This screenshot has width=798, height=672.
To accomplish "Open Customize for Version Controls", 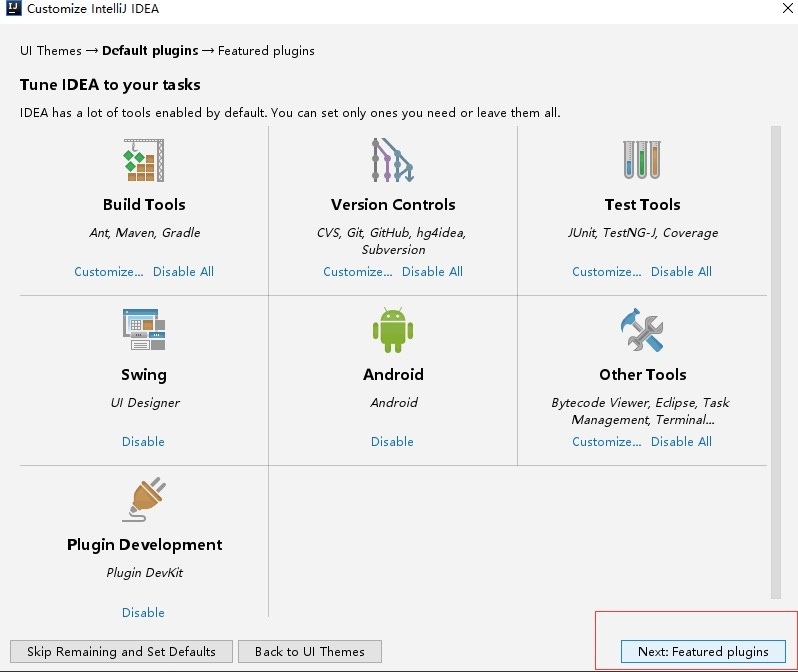I will 357,271.
